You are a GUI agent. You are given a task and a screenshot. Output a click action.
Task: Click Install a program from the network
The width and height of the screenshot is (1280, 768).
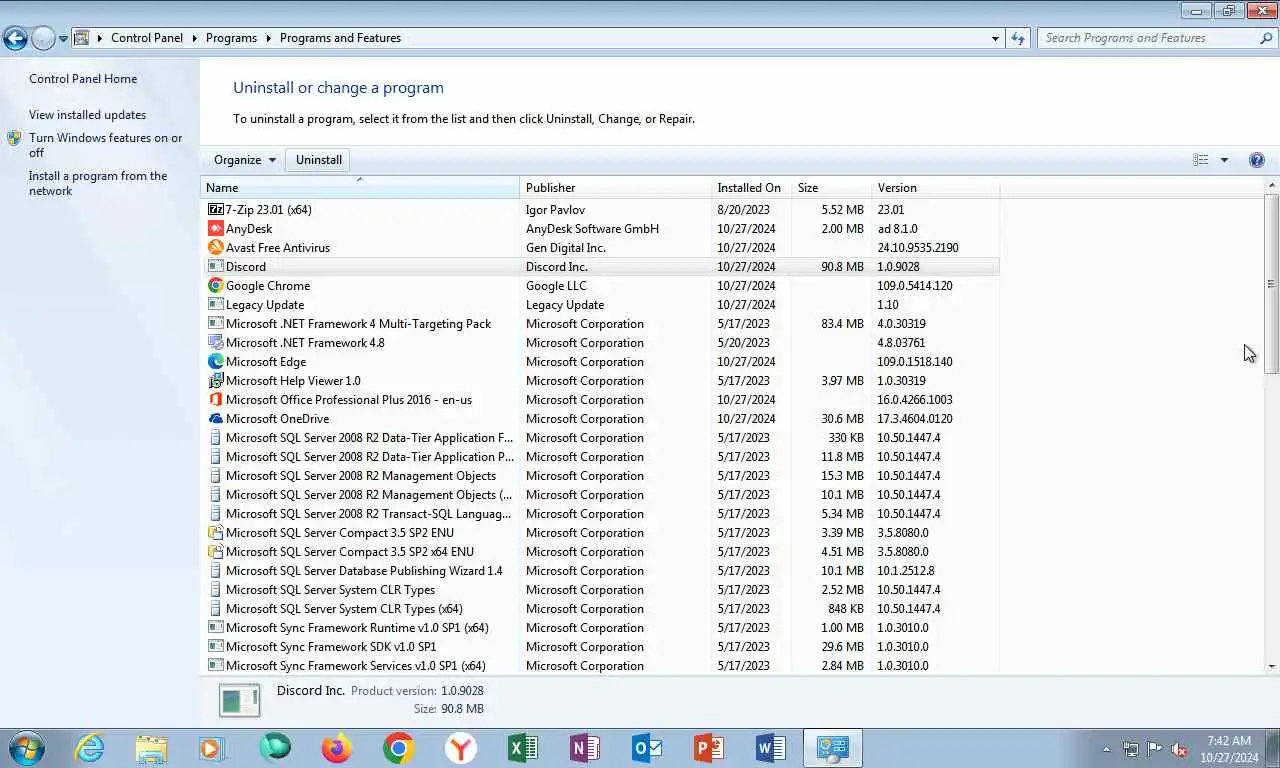(x=98, y=183)
